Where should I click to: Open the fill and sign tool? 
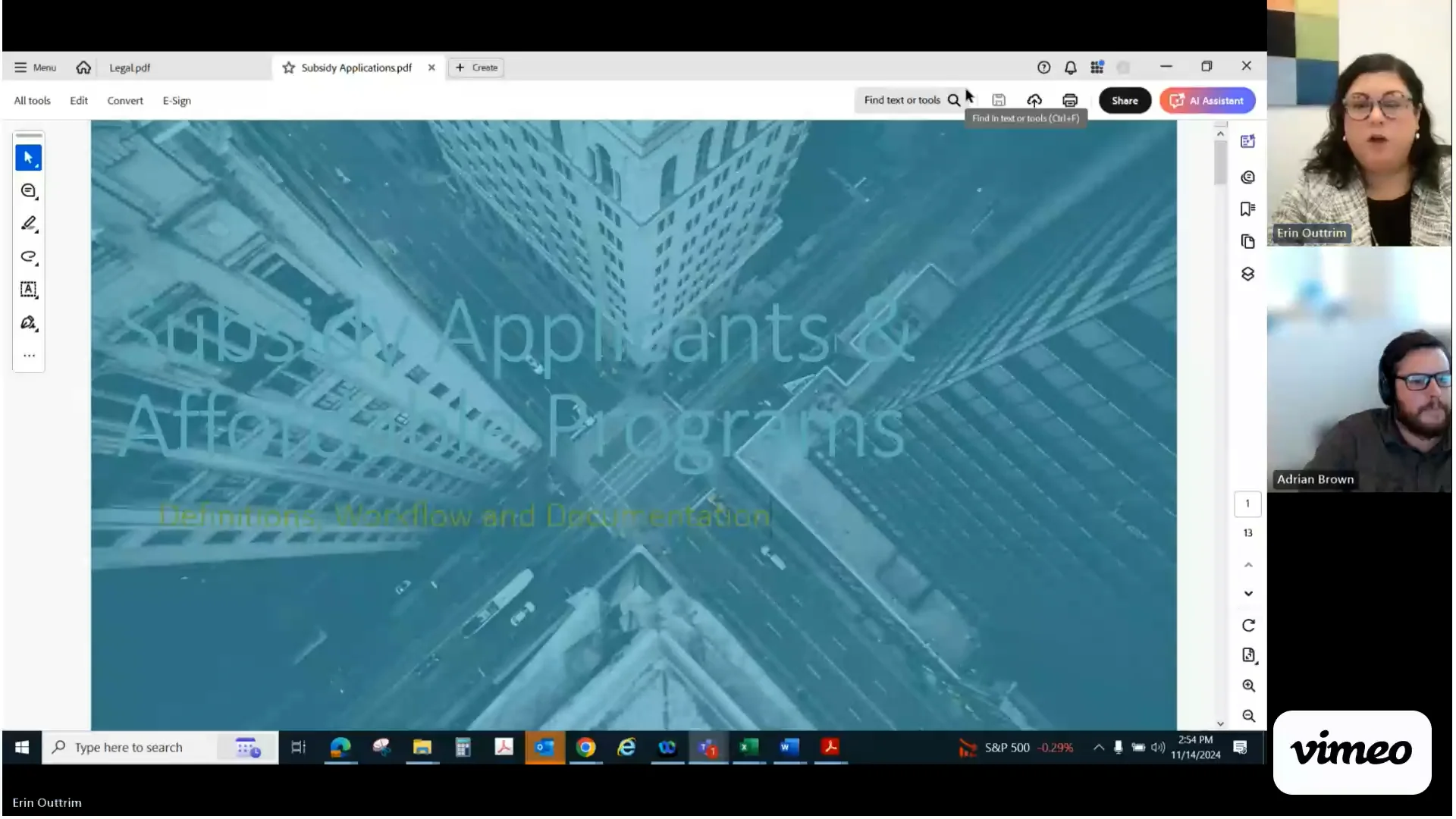pos(28,323)
